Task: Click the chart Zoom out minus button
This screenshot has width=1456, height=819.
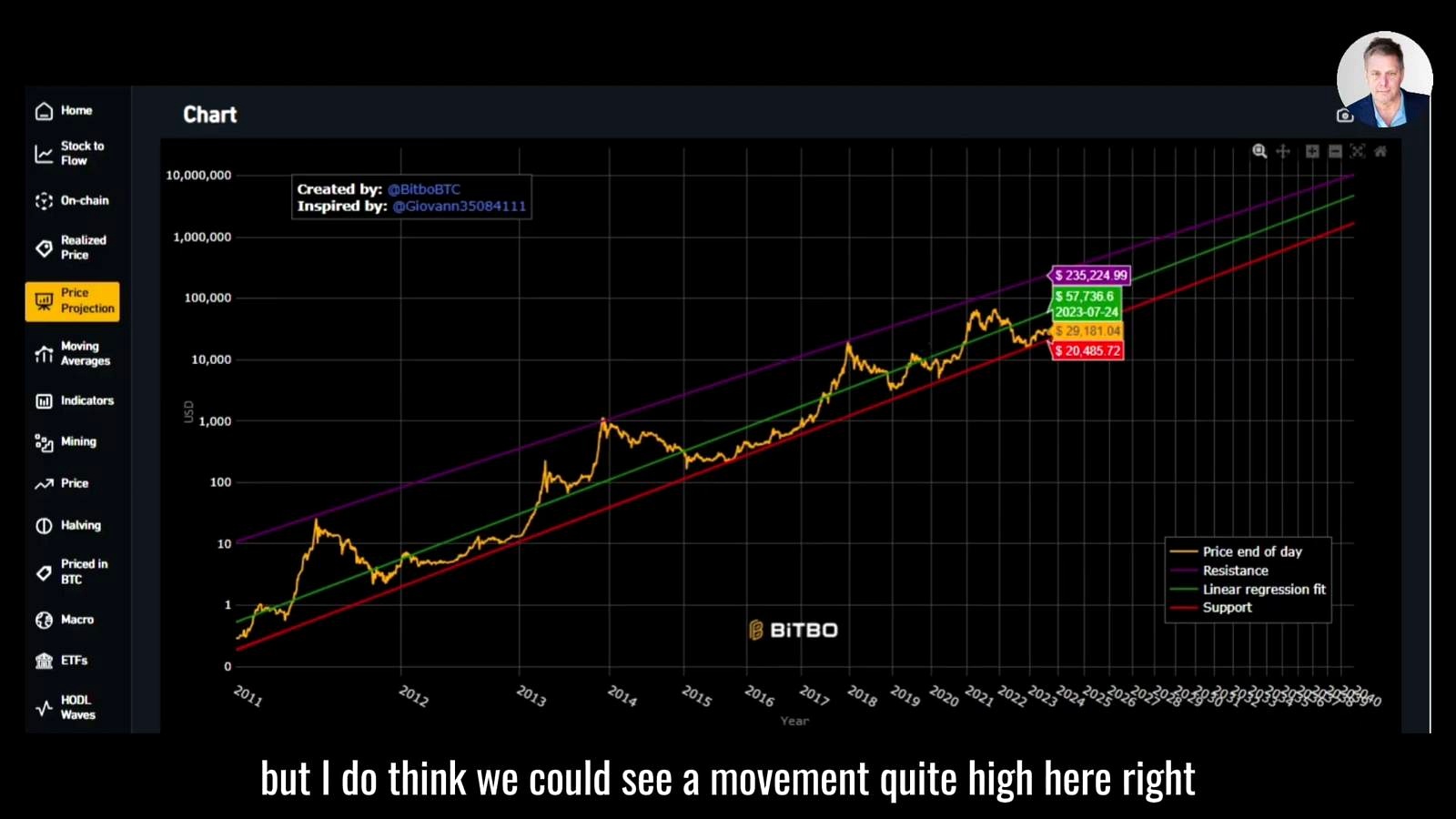Action: click(x=1335, y=151)
